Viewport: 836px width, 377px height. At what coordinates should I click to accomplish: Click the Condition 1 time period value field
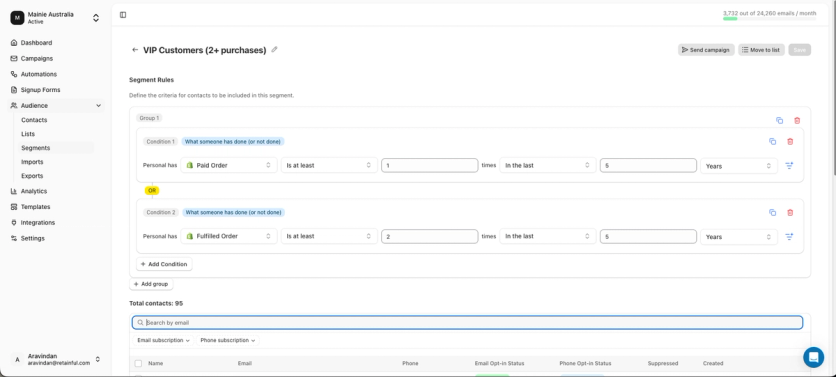pyautogui.click(x=648, y=165)
